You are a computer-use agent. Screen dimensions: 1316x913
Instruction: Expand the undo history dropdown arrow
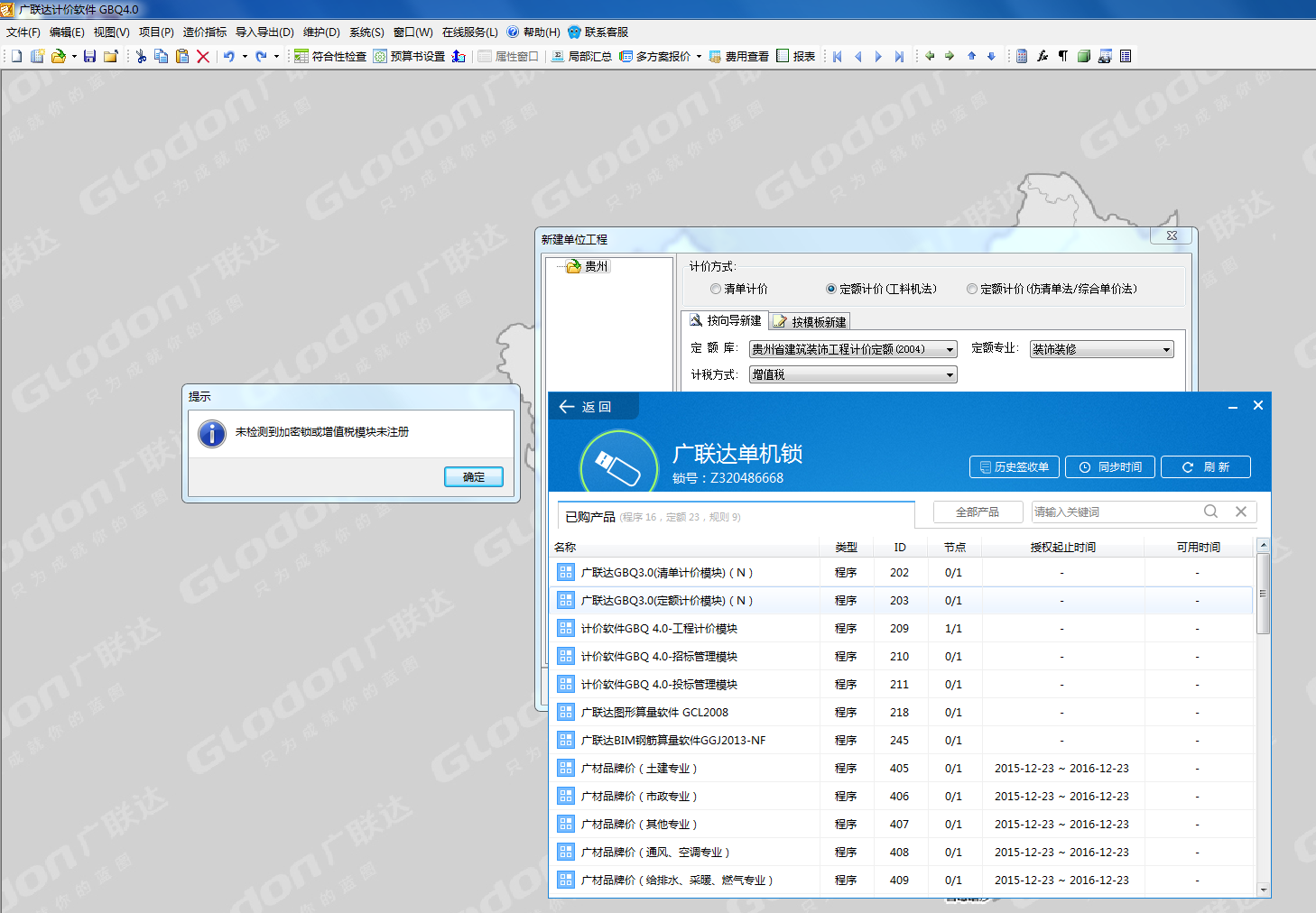(245, 56)
